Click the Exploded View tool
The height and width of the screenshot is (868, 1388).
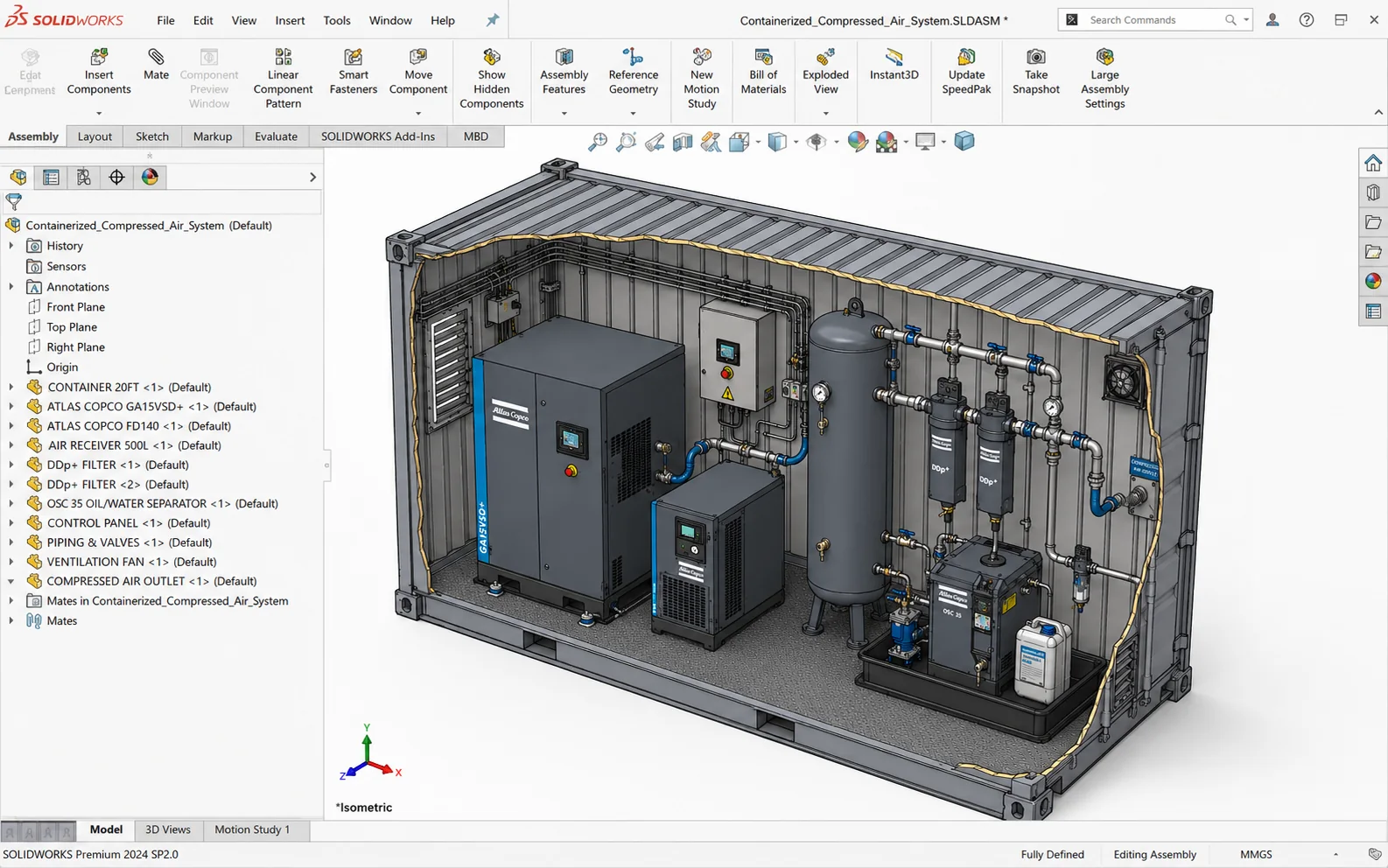click(x=825, y=72)
